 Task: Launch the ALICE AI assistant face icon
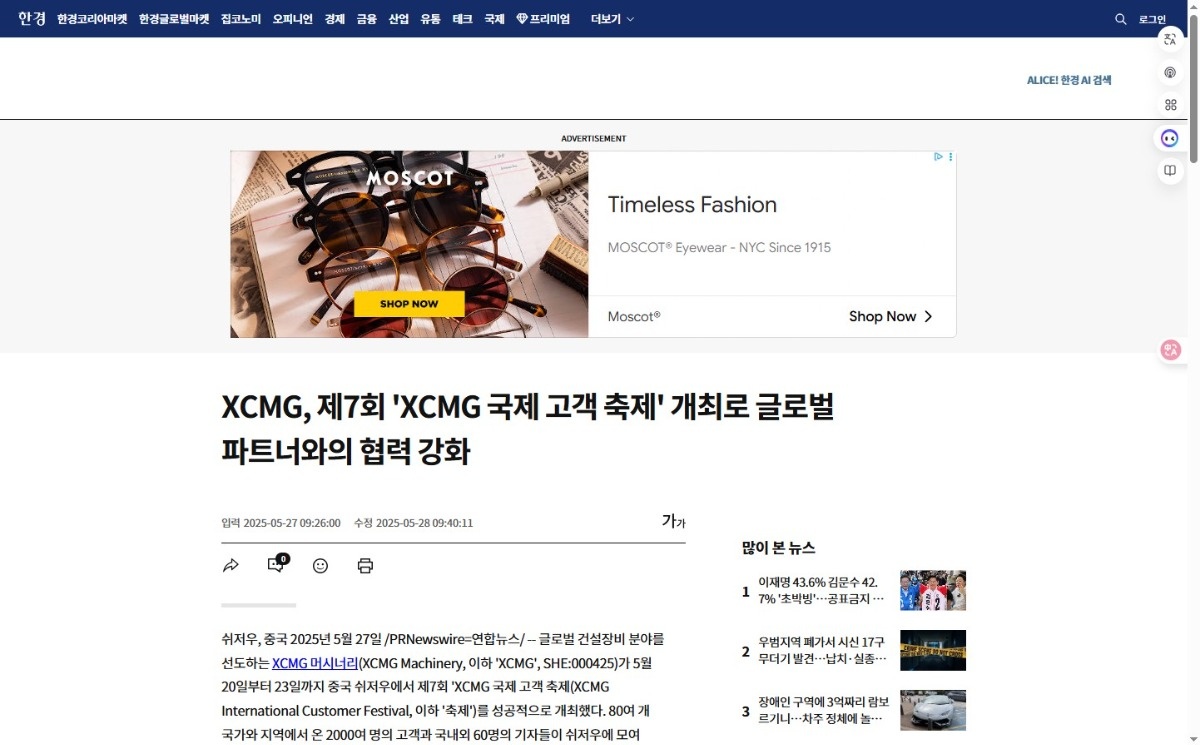[1170, 138]
